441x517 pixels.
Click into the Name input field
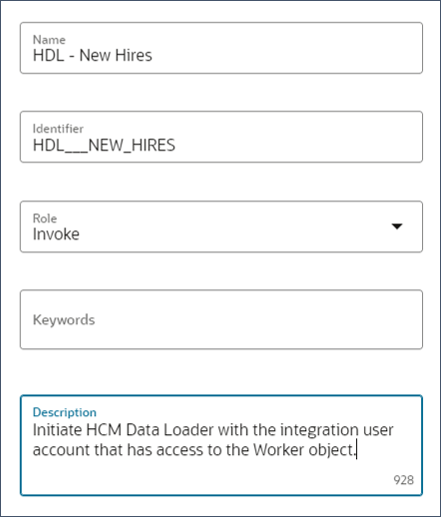pos(221,48)
